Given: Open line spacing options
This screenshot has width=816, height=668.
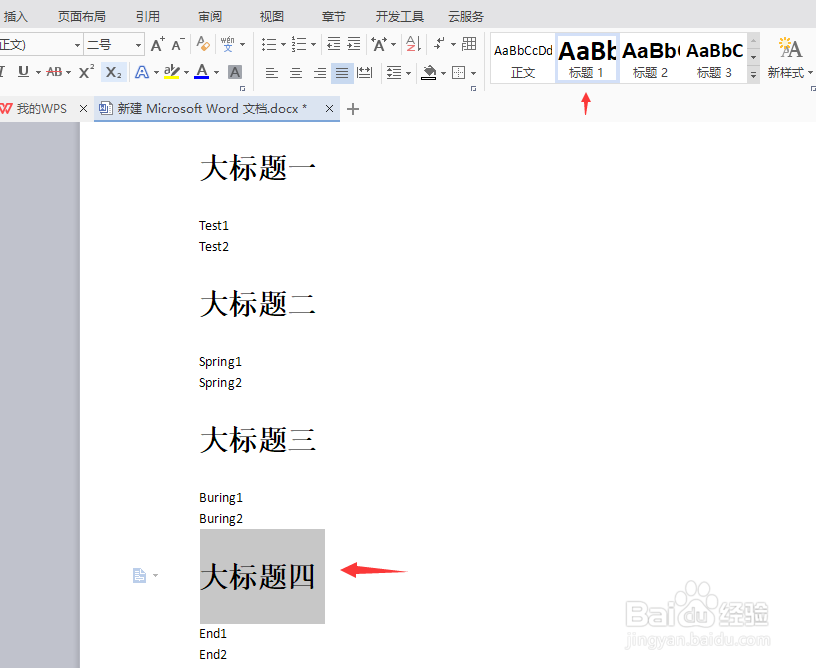Looking at the screenshot, I should pos(394,72).
